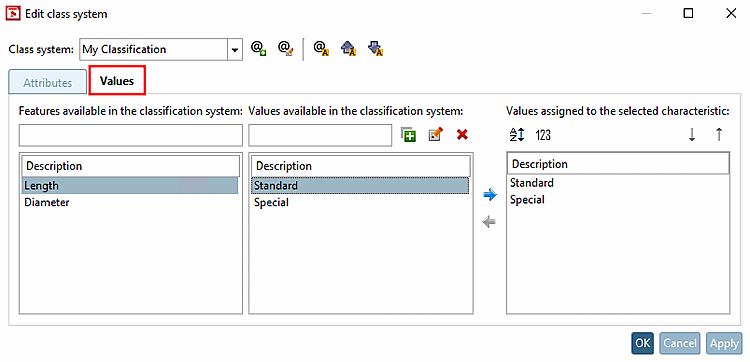Click the add class system icon

[x=259, y=48]
